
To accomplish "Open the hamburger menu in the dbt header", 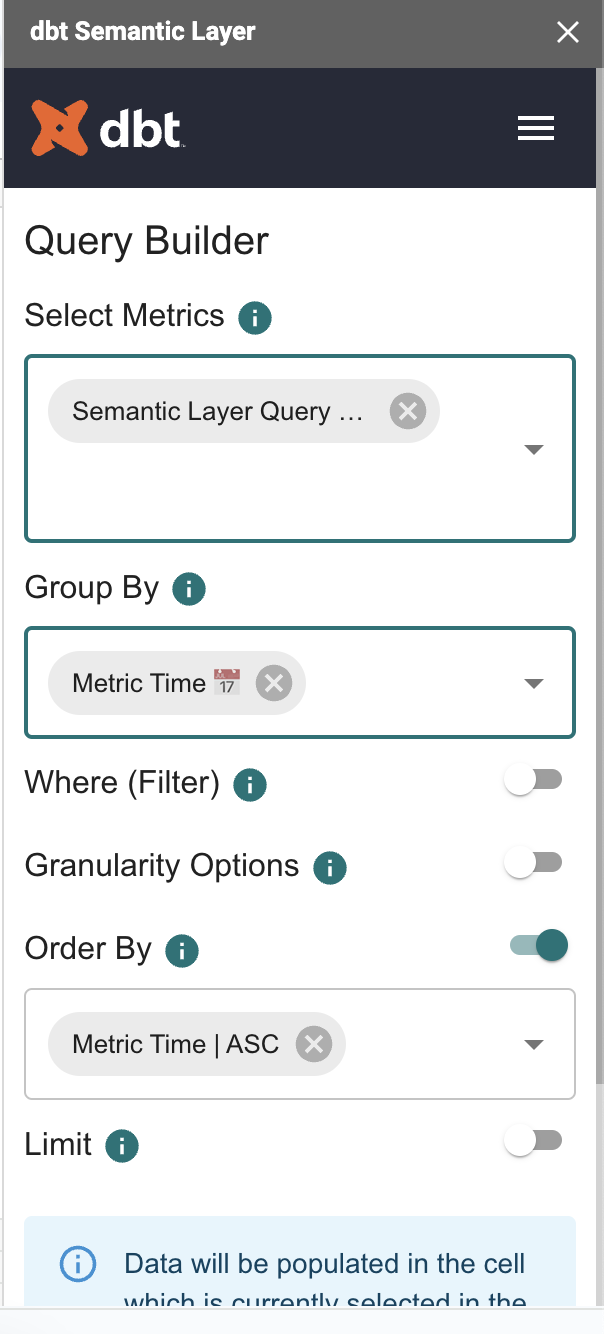I will tap(536, 128).
